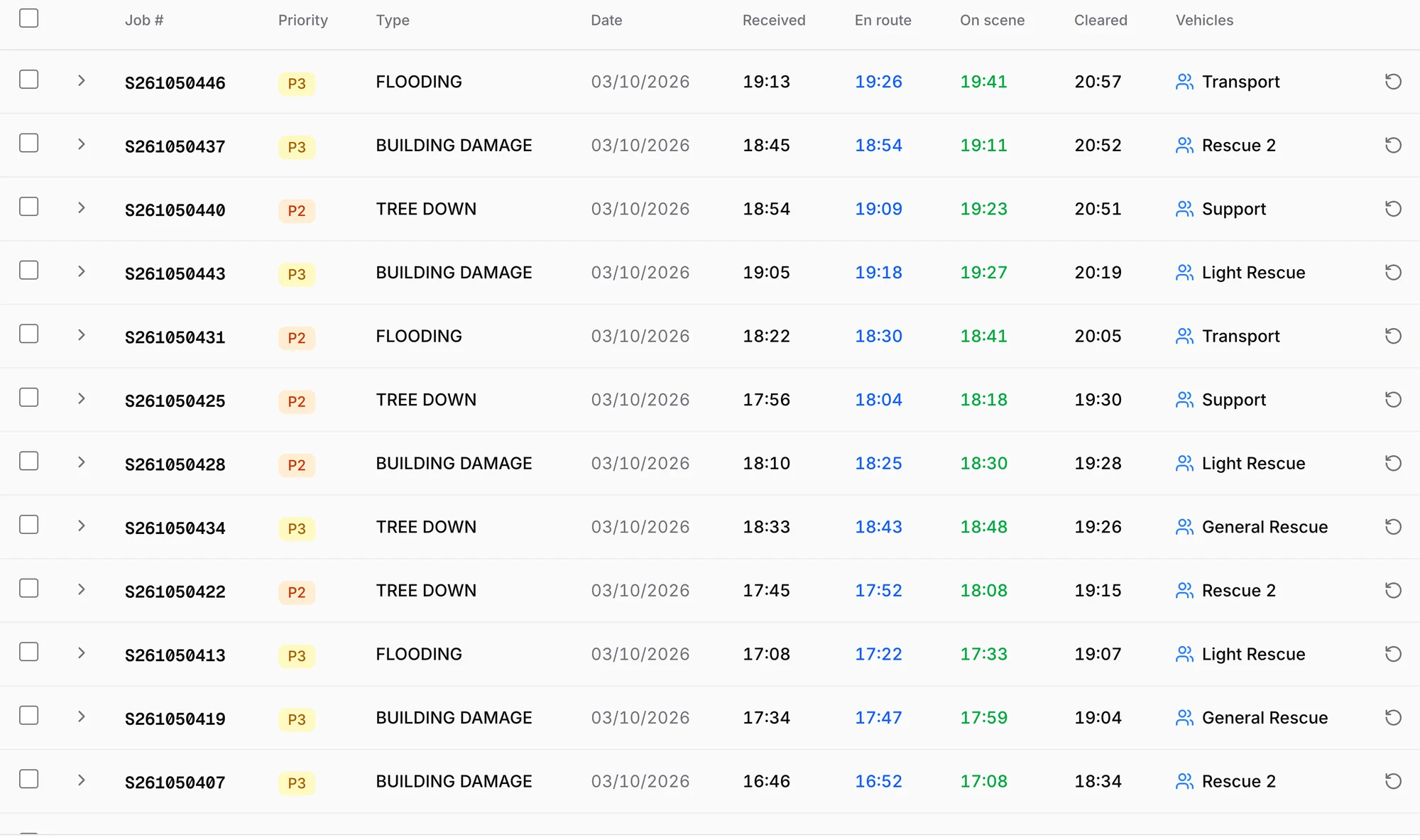This screenshot has width=1420, height=840.
Task: Click the crew icon beside Transport for S261050446
Action: point(1184,82)
